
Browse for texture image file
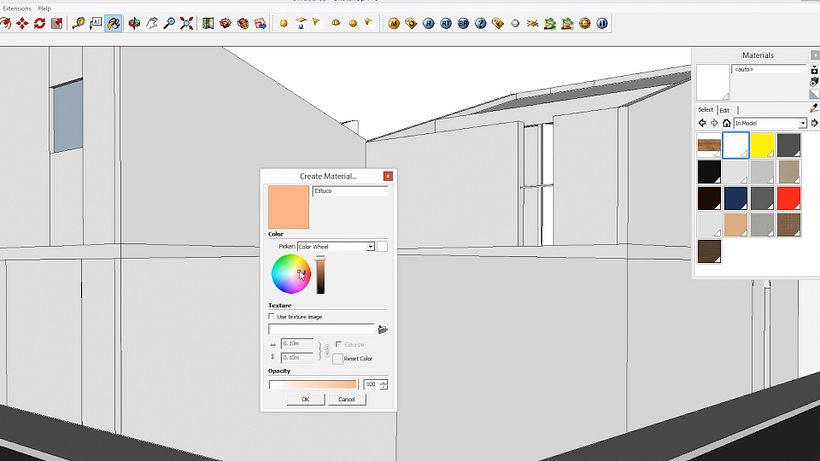(x=382, y=329)
